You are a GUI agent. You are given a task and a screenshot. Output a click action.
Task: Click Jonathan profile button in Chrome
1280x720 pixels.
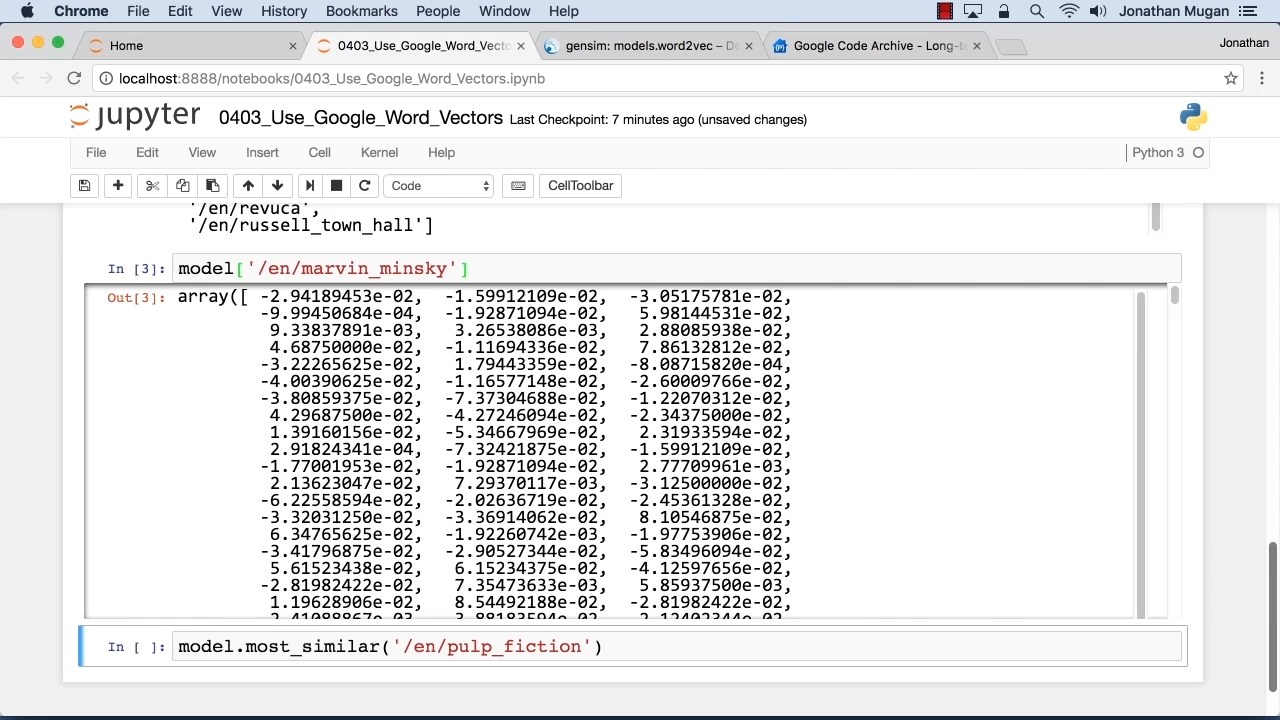(x=1244, y=43)
